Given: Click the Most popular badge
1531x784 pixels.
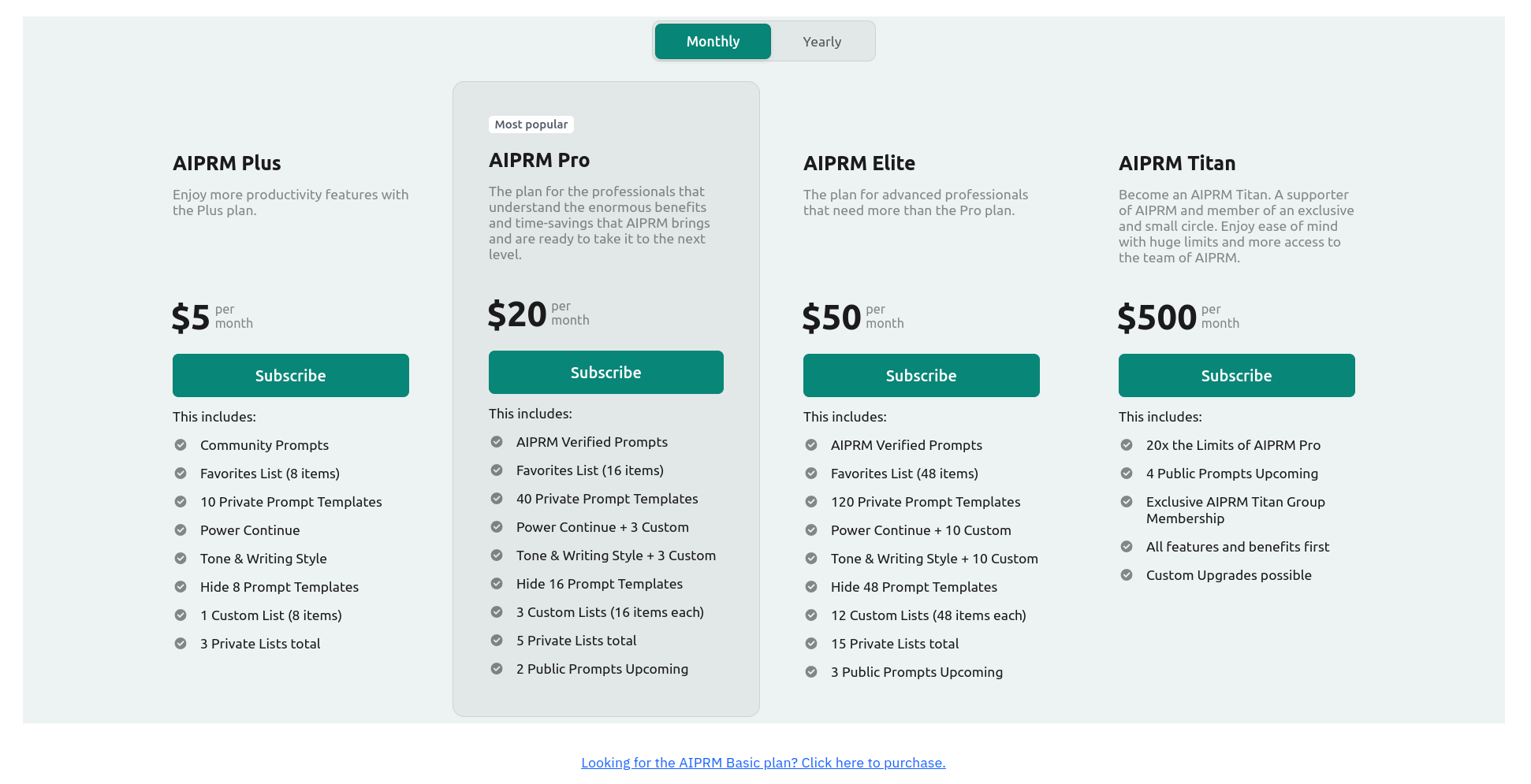Looking at the screenshot, I should (531, 124).
